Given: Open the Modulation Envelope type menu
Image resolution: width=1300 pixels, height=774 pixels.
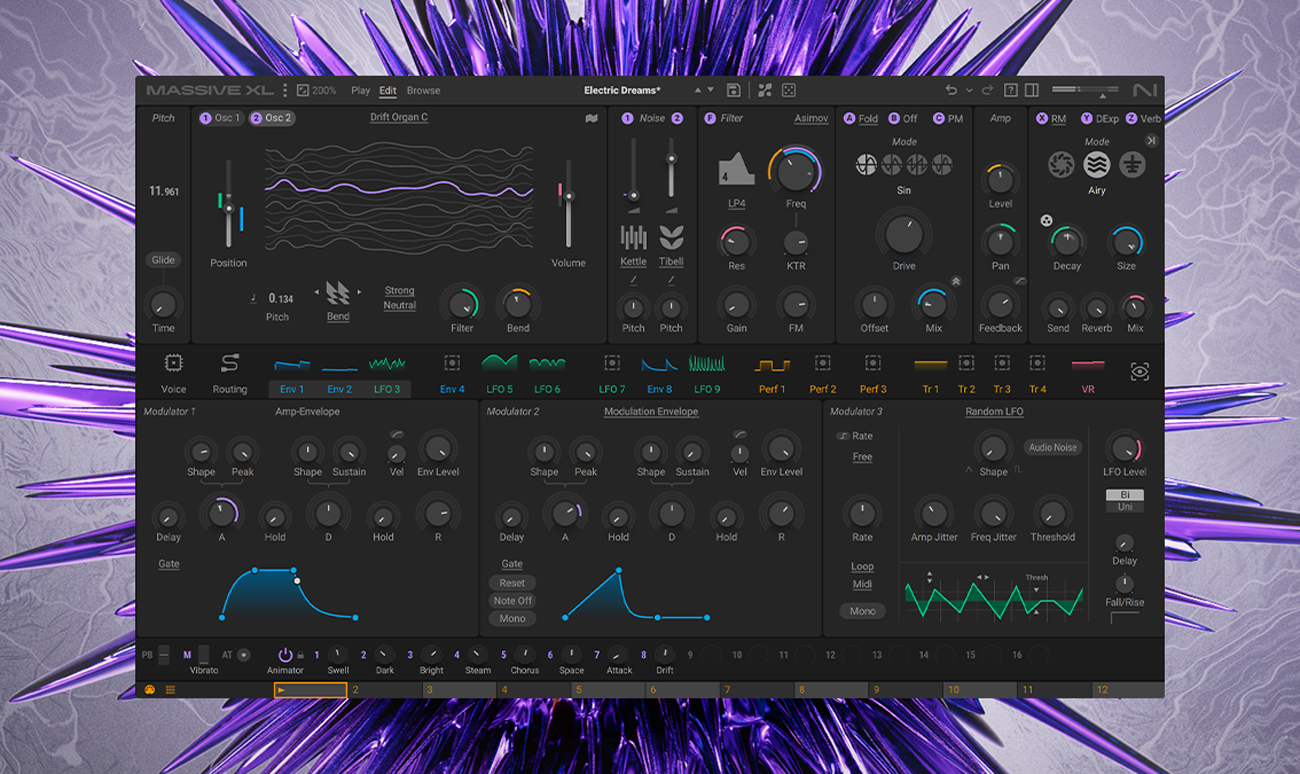Looking at the screenshot, I should point(651,411).
